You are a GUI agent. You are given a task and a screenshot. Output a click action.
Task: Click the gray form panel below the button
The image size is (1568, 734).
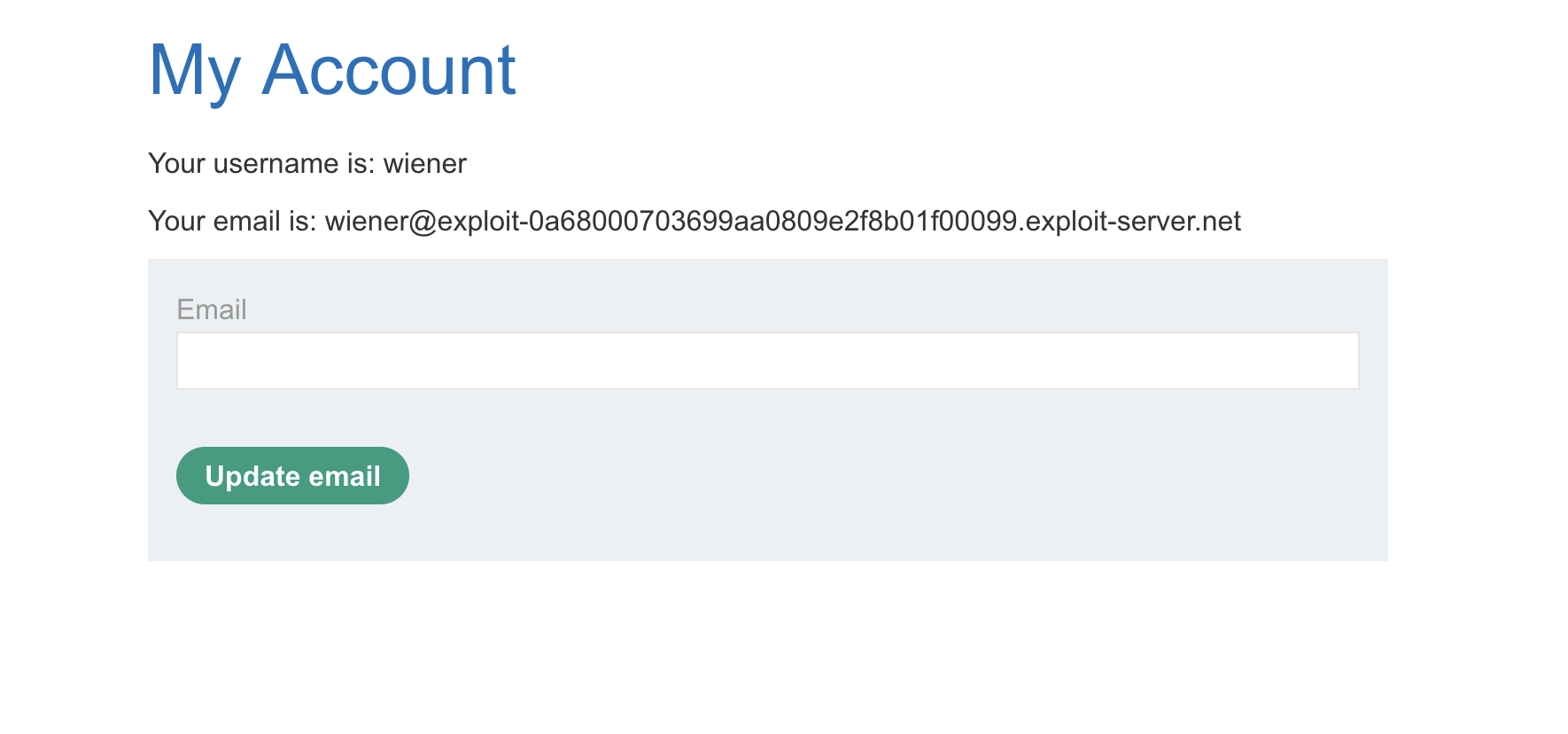(767, 534)
